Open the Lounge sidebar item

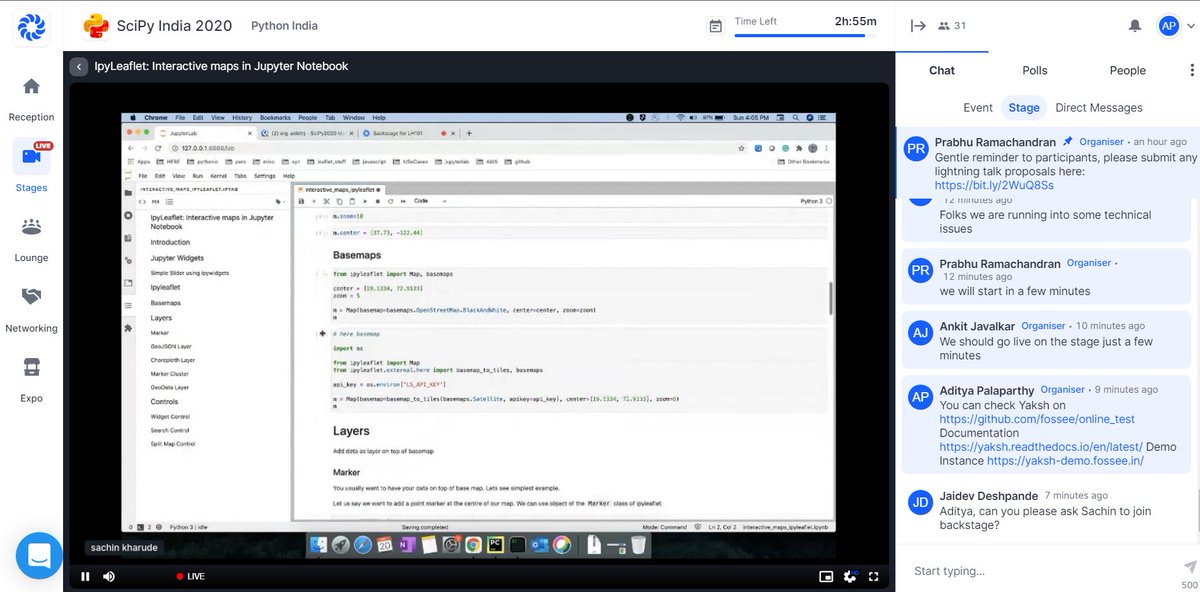[31, 239]
